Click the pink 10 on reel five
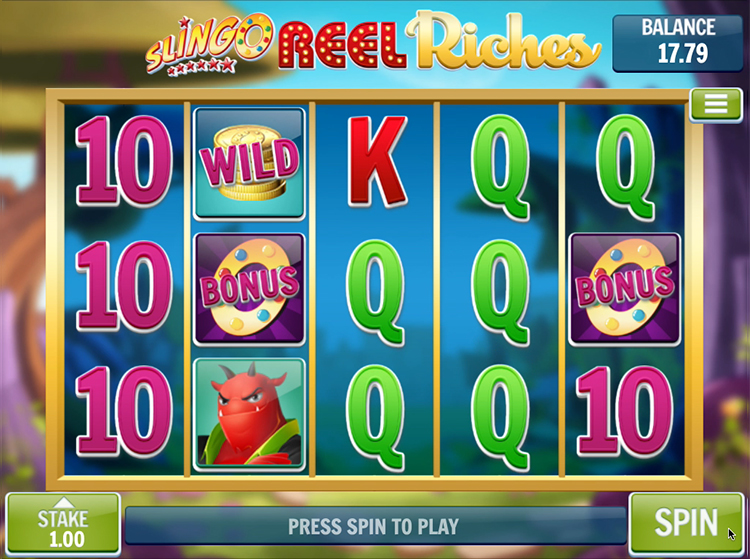 tap(624, 411)
